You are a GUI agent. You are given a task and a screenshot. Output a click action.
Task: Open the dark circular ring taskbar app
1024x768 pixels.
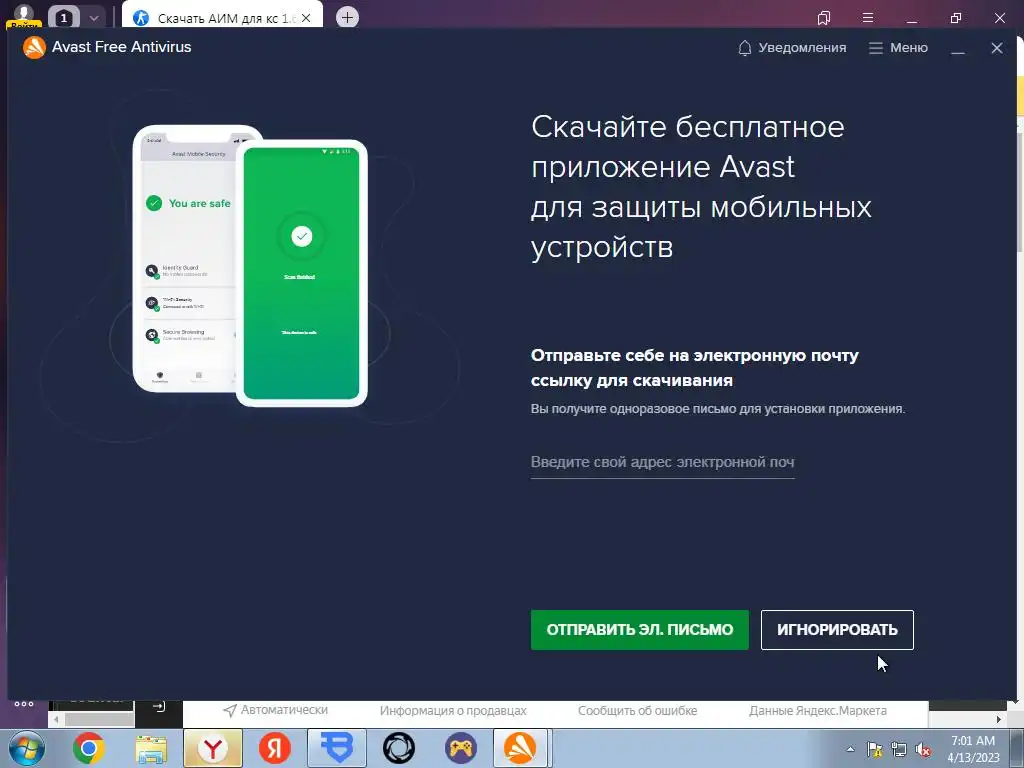(399, 748)
